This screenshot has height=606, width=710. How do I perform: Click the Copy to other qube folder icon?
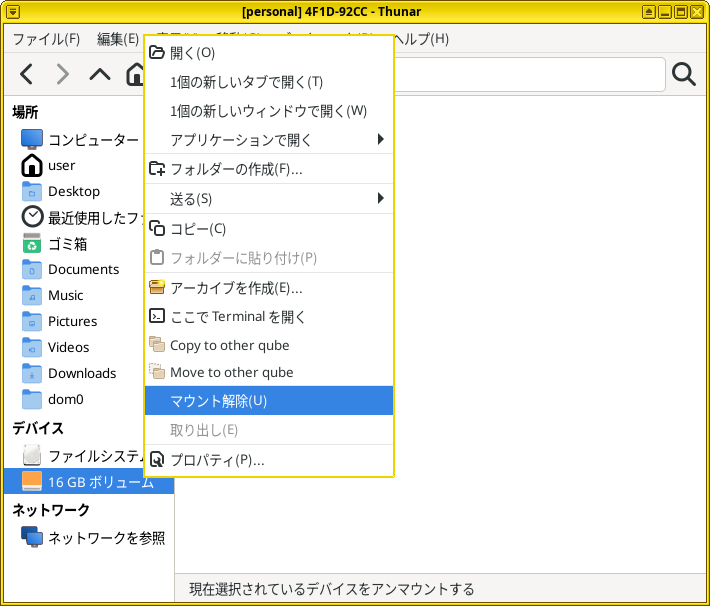point(157,344)
